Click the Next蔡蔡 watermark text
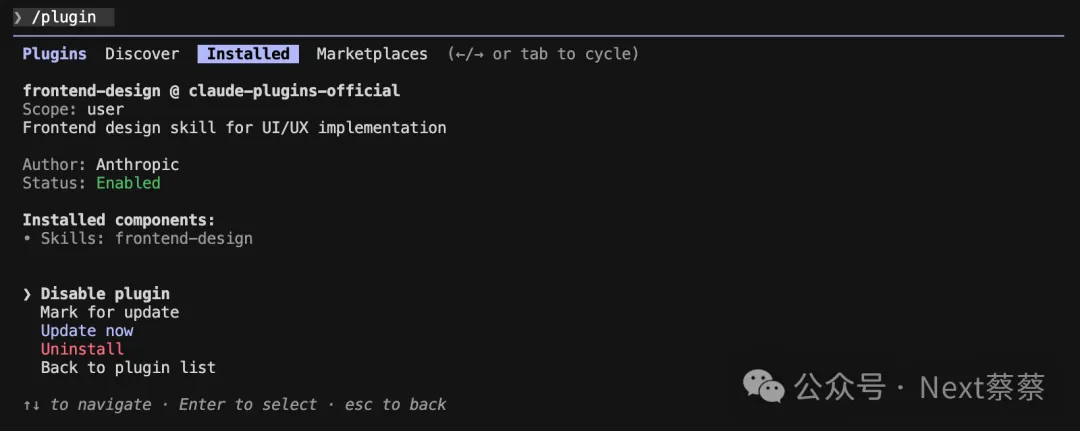 click(982, 386)
